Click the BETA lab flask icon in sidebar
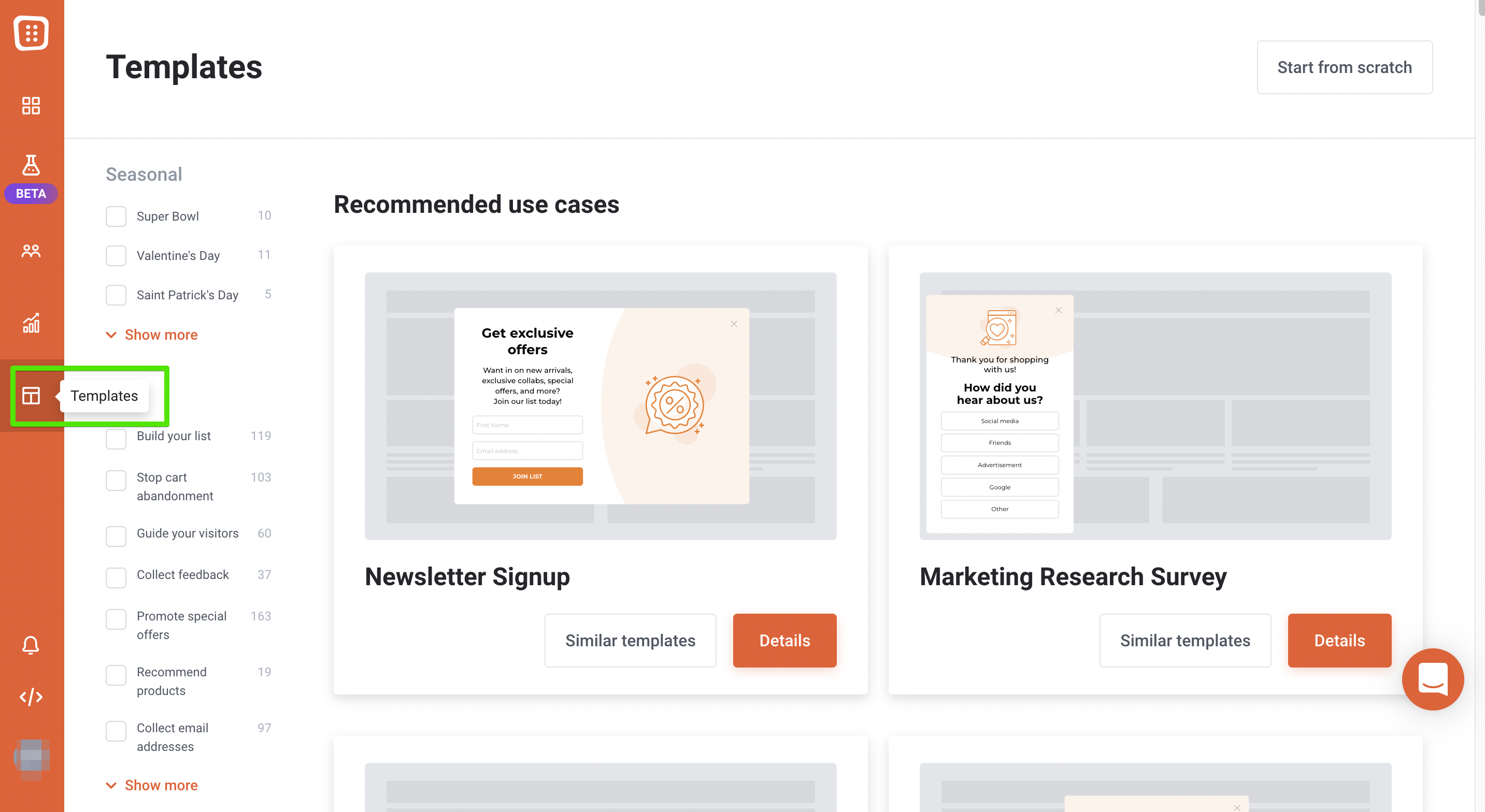This screenshot has width=1485, height=812. [x=30, y=165]
